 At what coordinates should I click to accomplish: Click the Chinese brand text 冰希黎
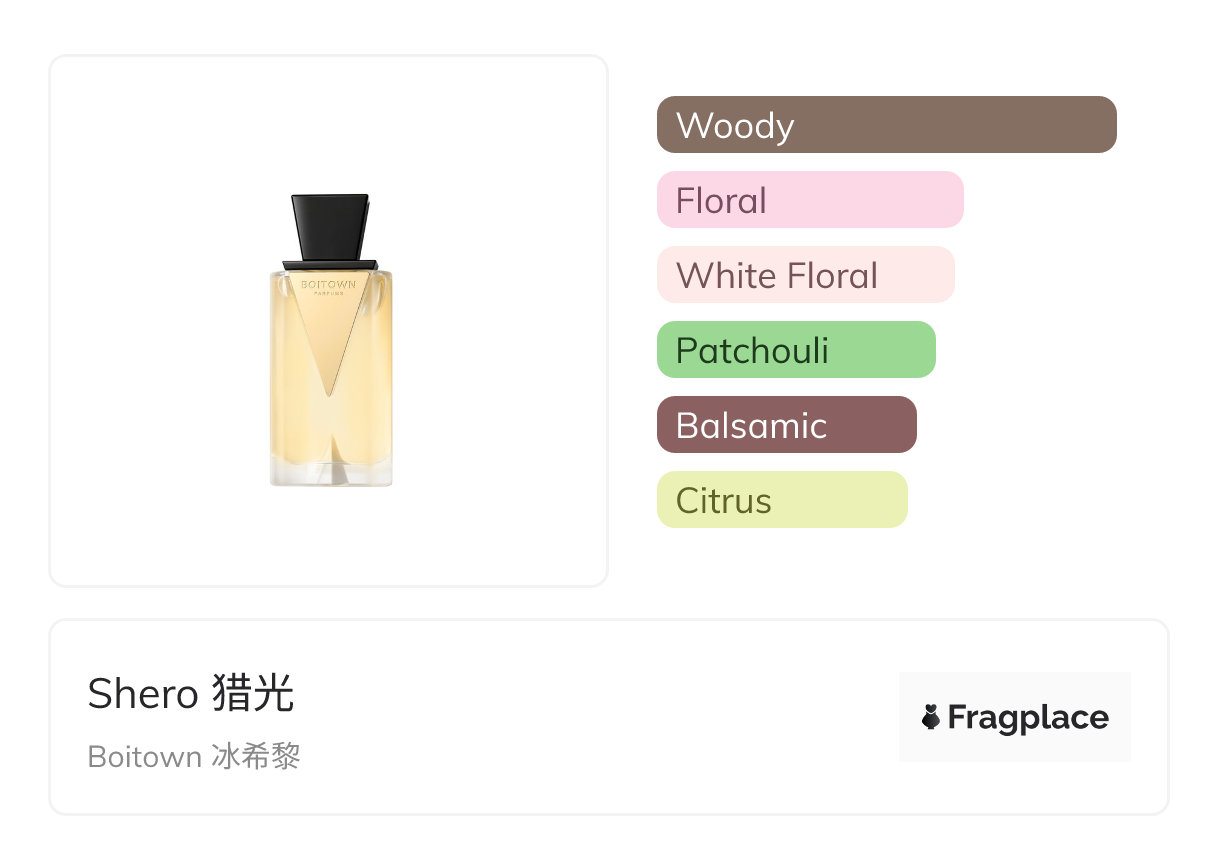[x=257, y=757]
